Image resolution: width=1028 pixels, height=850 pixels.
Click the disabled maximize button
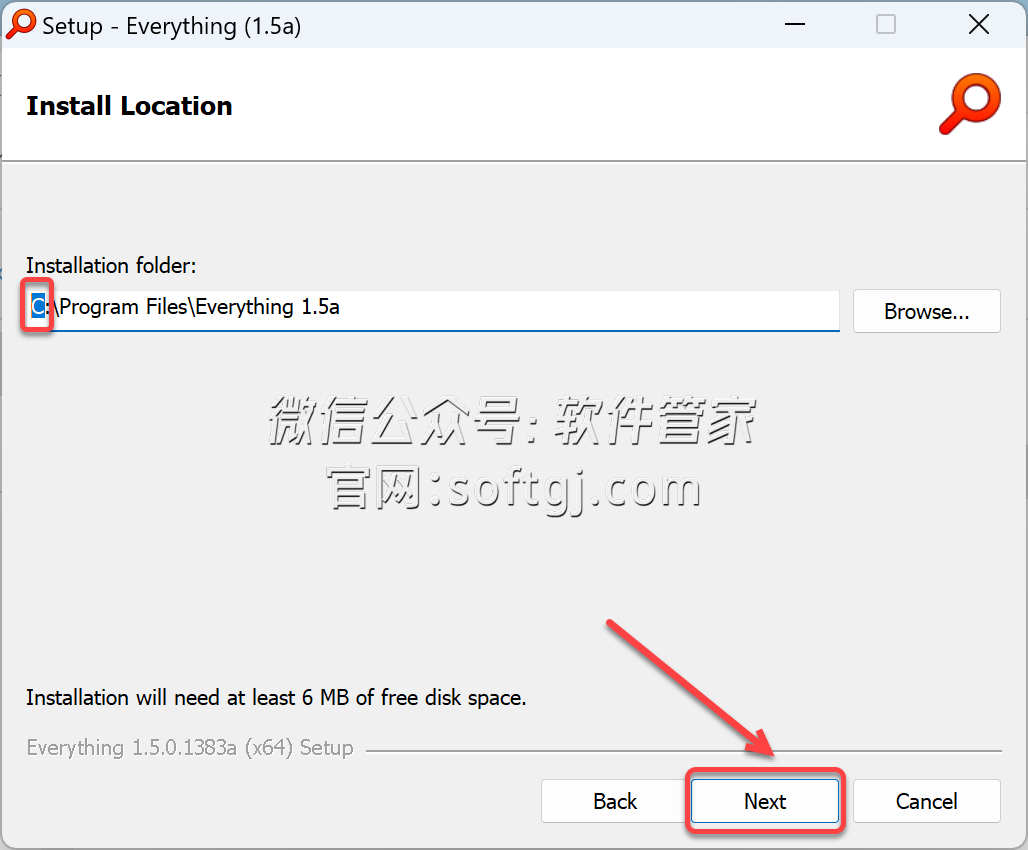[886, 25]
